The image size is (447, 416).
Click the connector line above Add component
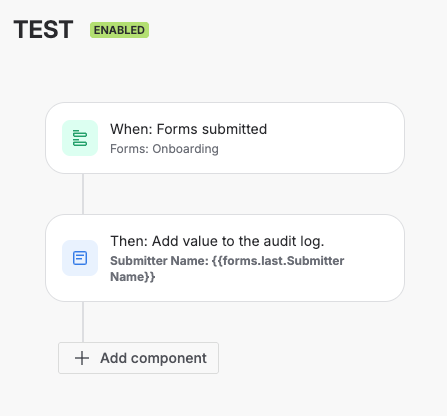click(83, 322)
